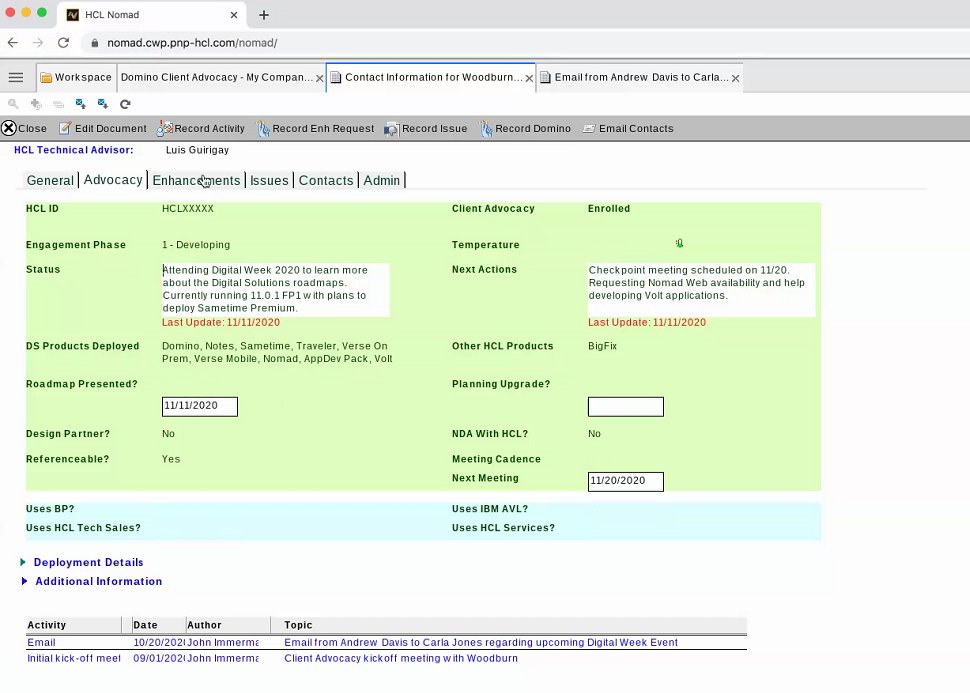Click the Email Contacts button label
Viewport: 970px width, 693px height.
coord(636,129)
